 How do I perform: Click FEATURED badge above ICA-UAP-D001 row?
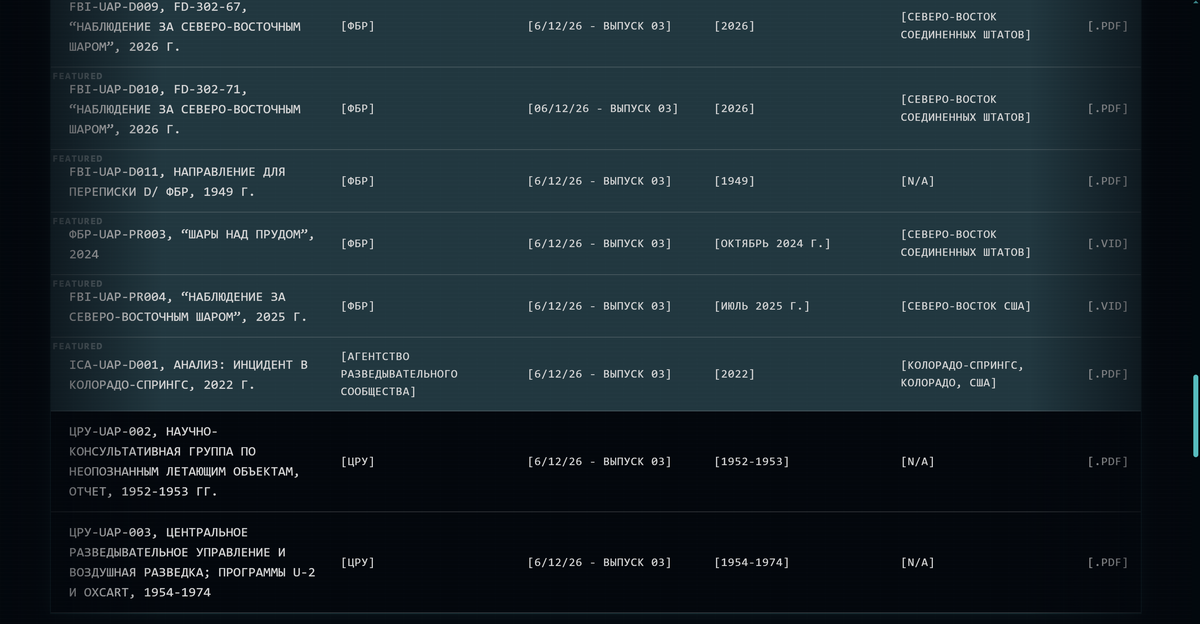click(x=78, y=346)
